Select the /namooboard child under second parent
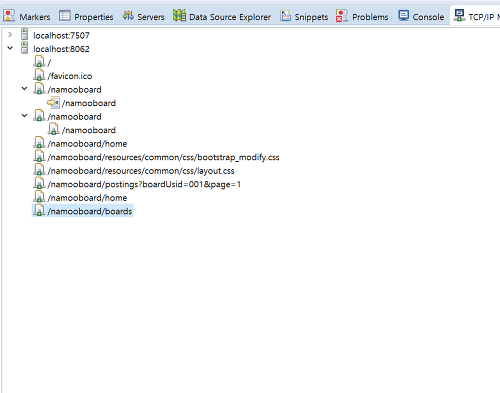 pos(89,130)
